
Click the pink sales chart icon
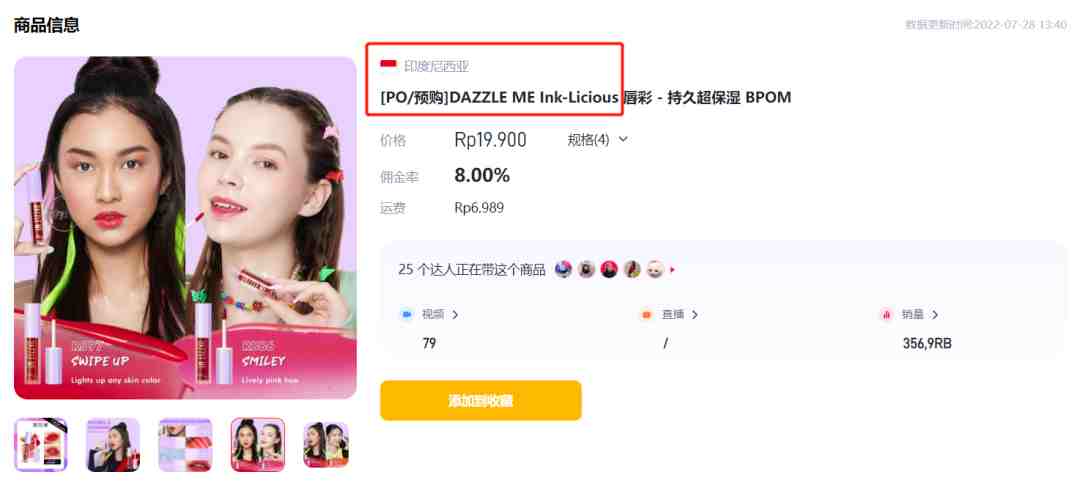(886, 315)
